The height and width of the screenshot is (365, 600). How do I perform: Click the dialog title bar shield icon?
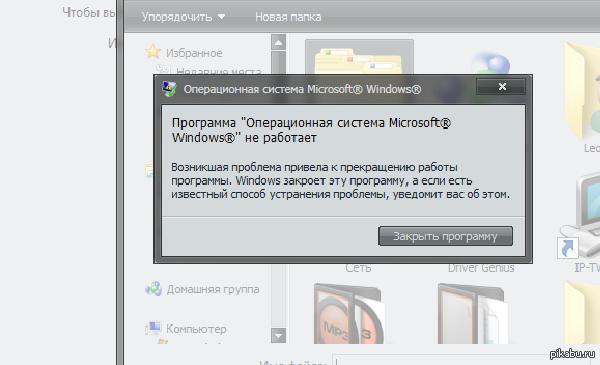tap(170, 89)
